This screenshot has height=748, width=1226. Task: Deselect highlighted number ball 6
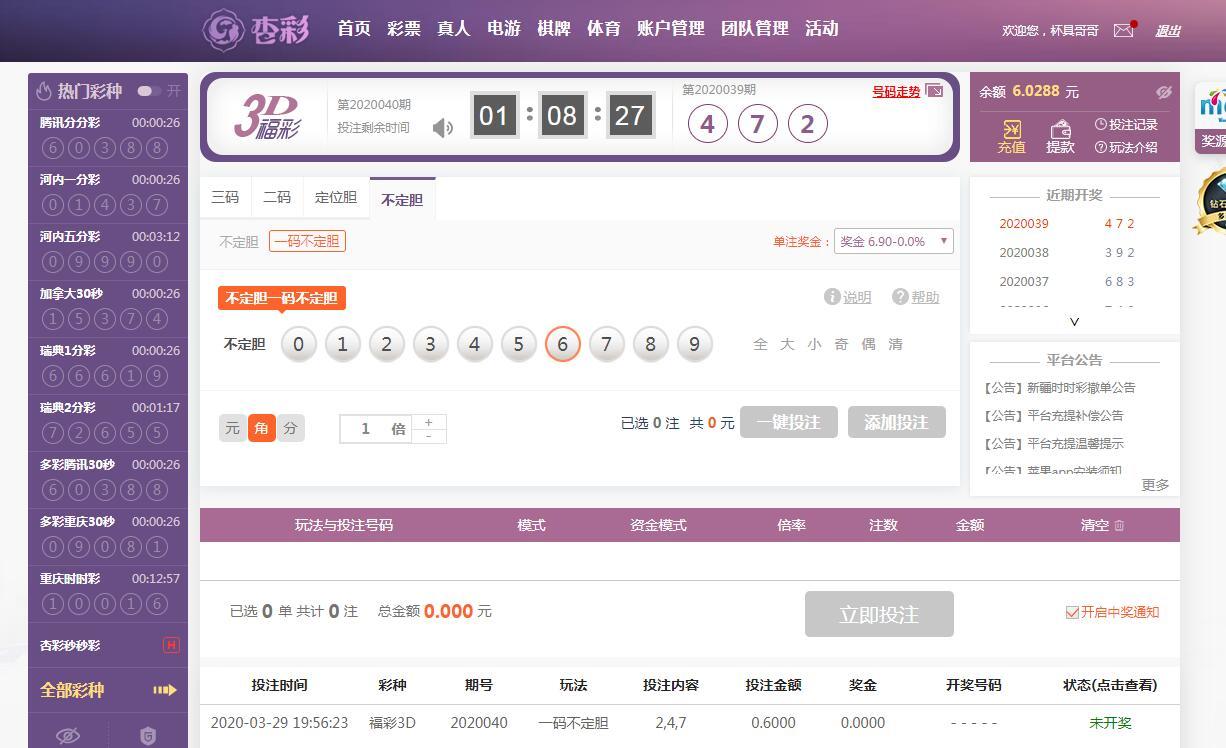pos(563,344)
